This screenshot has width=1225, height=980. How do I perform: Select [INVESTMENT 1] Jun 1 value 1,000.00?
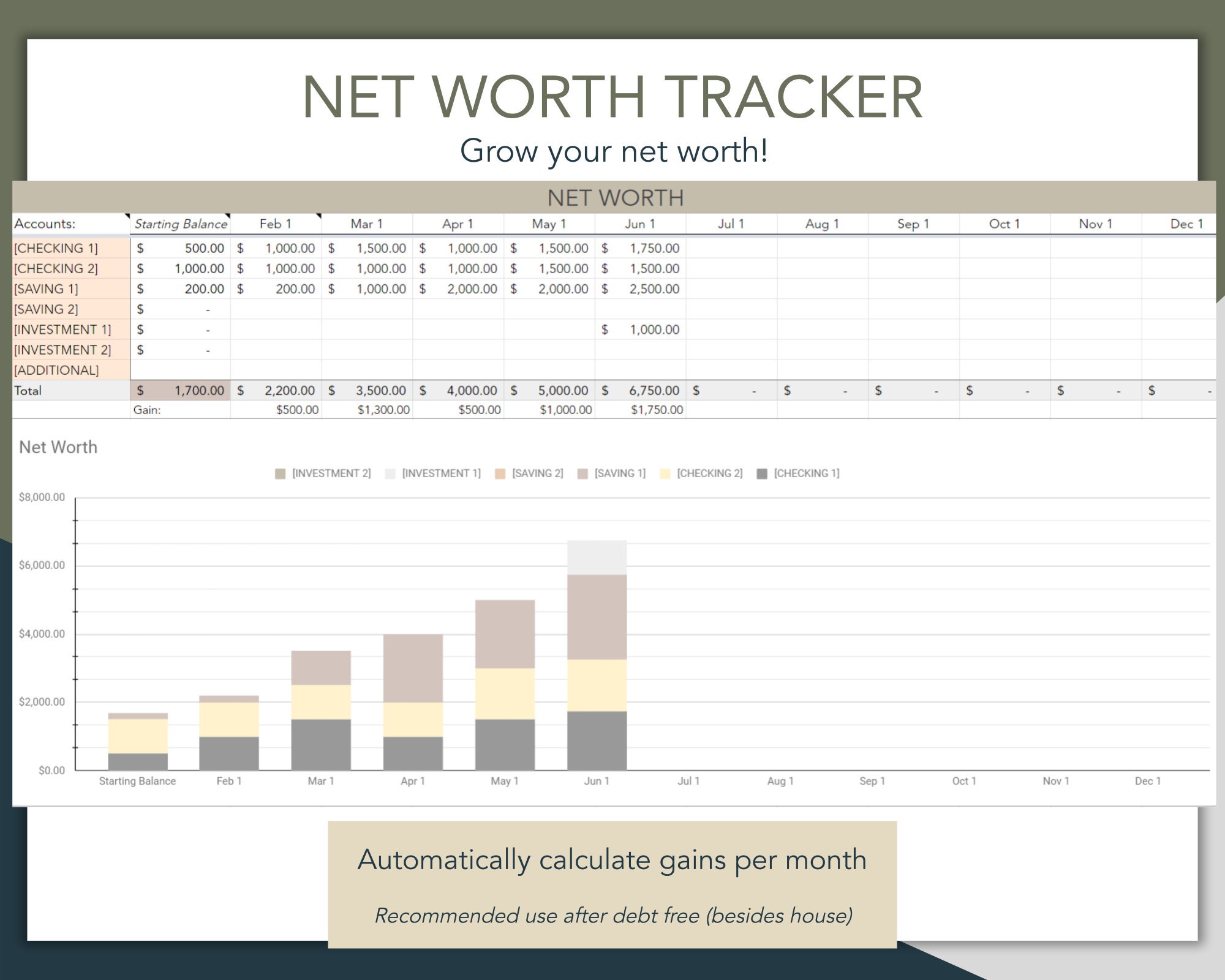(641, 330)
